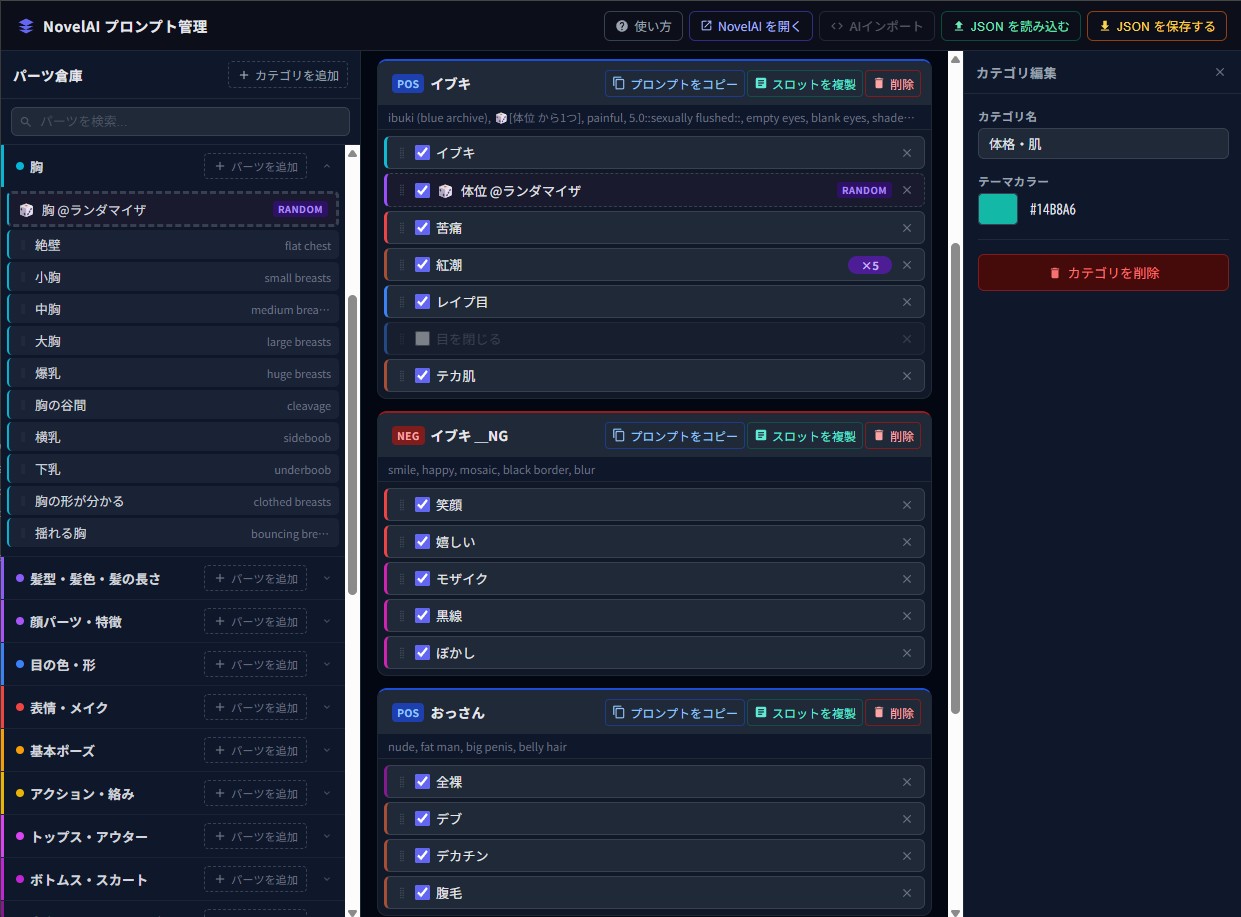The height and width of the screenshot is (917, 1241).
Task: Click the ×5 weight badge on 紅潮
Action: coord(869,265)
